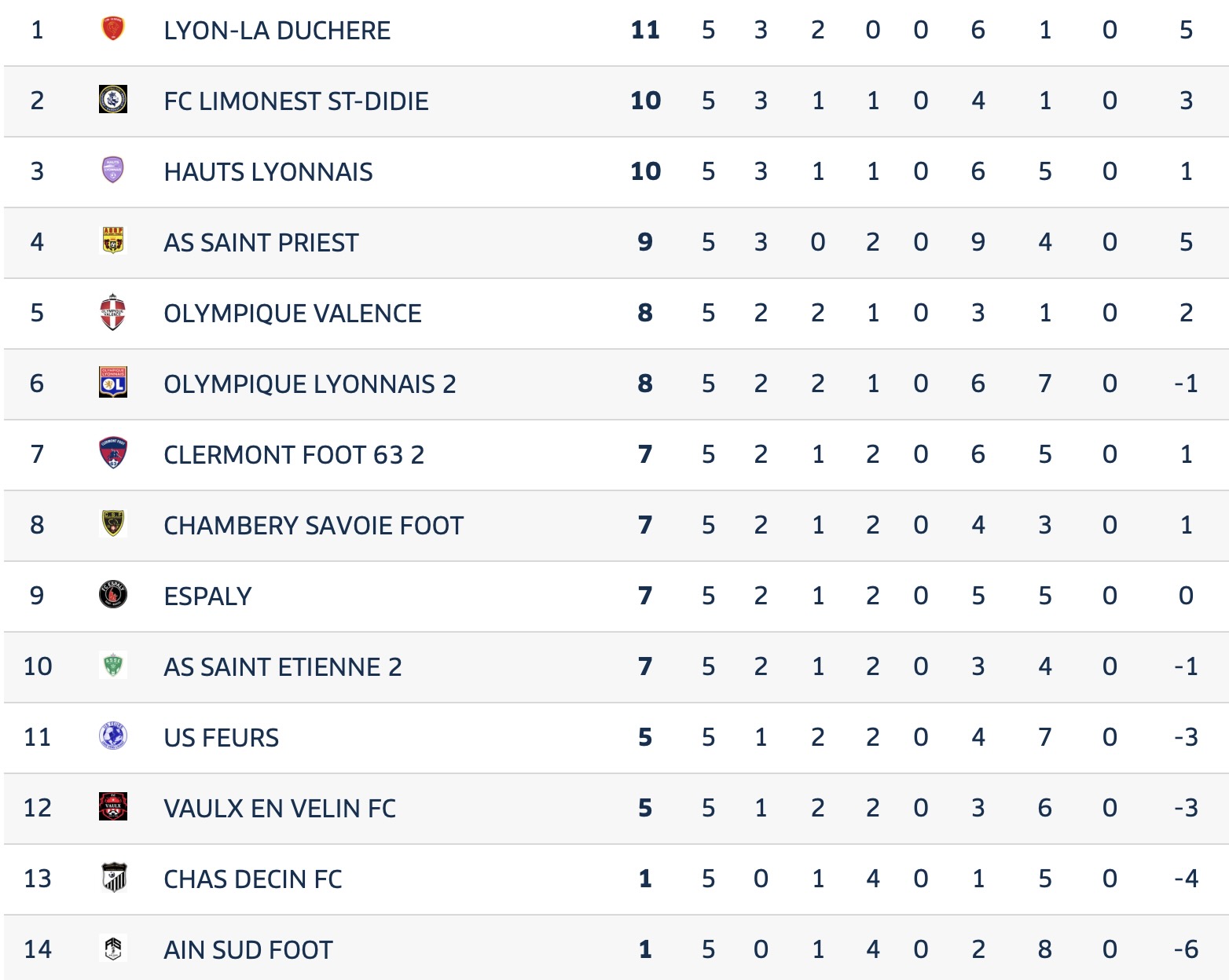This screenshot has width=1229, height=980.
Task: Click the AS SAINT ETIENNE 2 team name
Action: 283,667
